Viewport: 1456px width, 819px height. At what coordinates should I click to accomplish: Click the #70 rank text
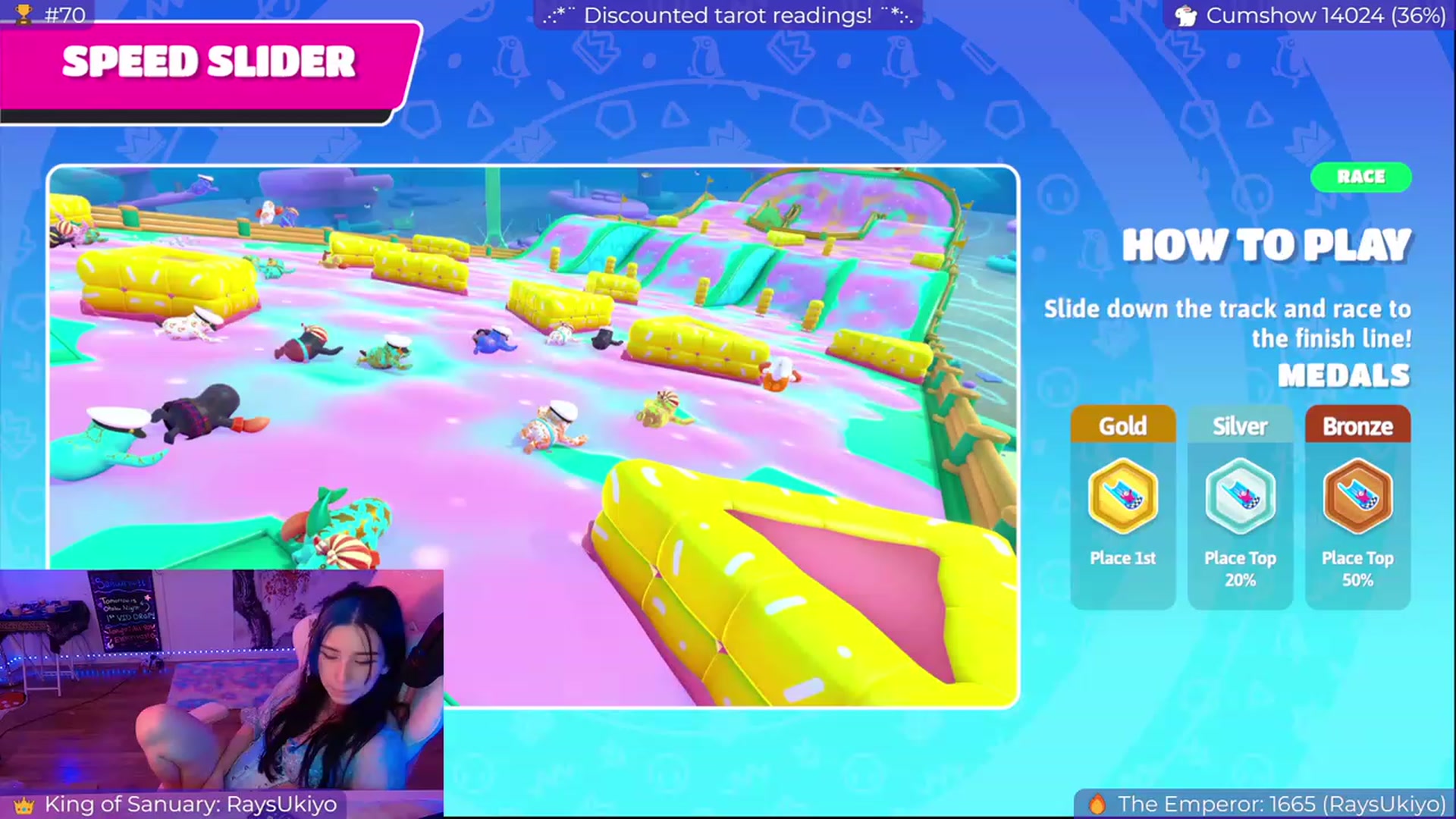[x=65, y=15]
